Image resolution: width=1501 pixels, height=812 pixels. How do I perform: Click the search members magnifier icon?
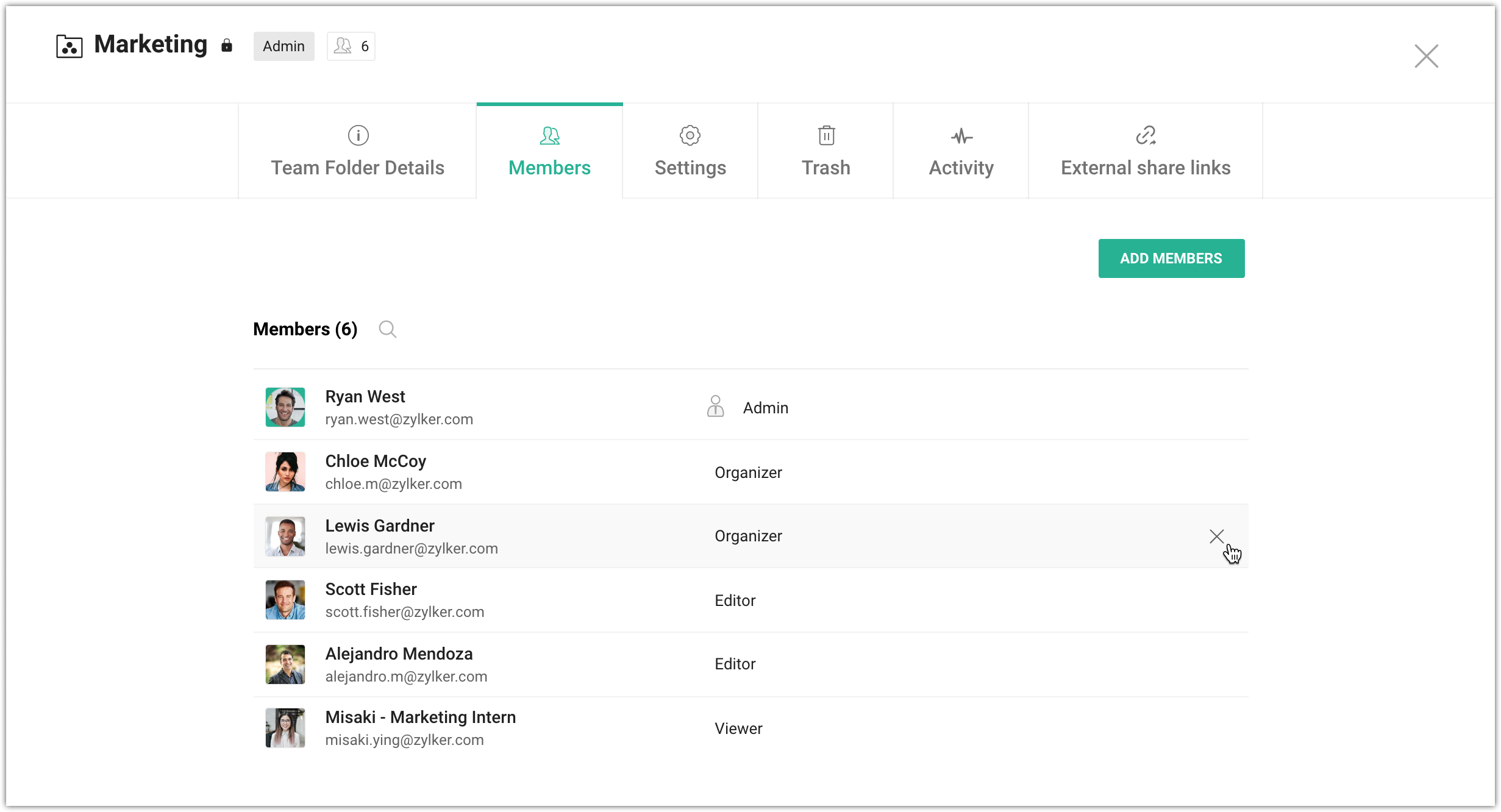click(x=387, y=329)
